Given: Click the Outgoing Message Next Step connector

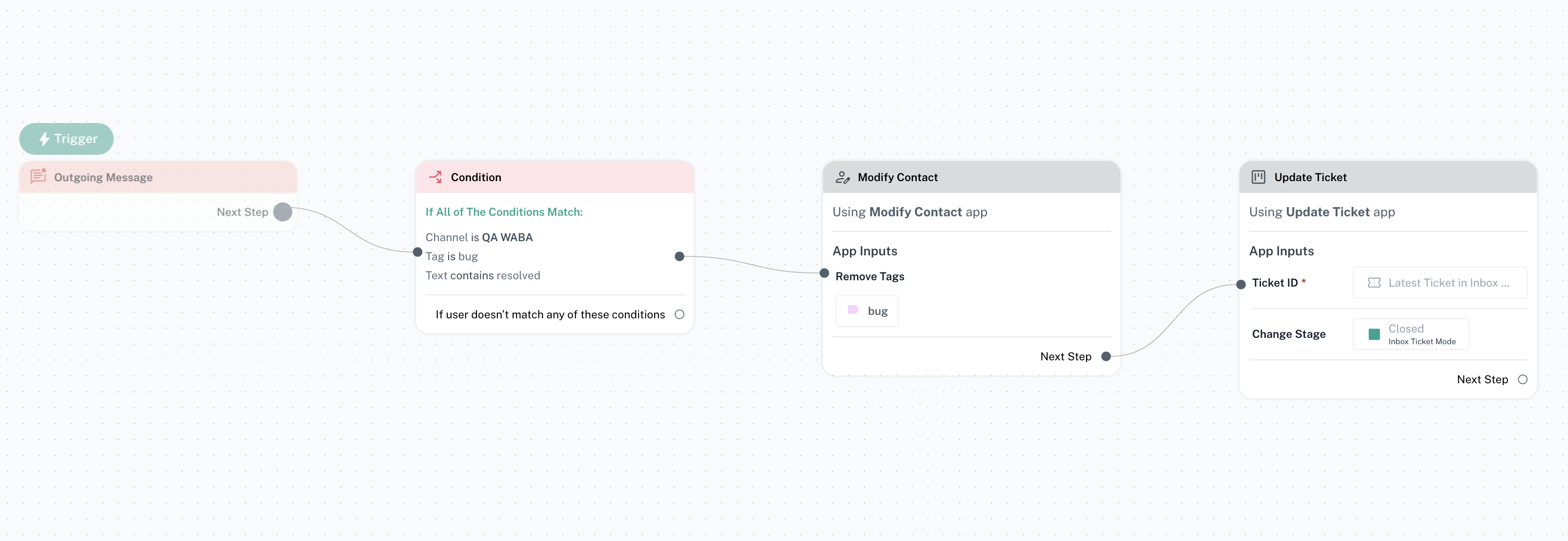Looking at the screenshot, I should [283, 212].
